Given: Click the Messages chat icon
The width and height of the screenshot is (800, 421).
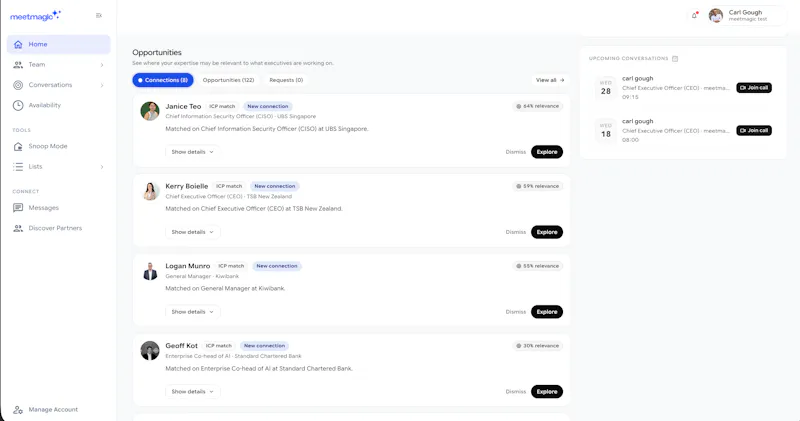Looking at the screenshot, I should 18,208.
